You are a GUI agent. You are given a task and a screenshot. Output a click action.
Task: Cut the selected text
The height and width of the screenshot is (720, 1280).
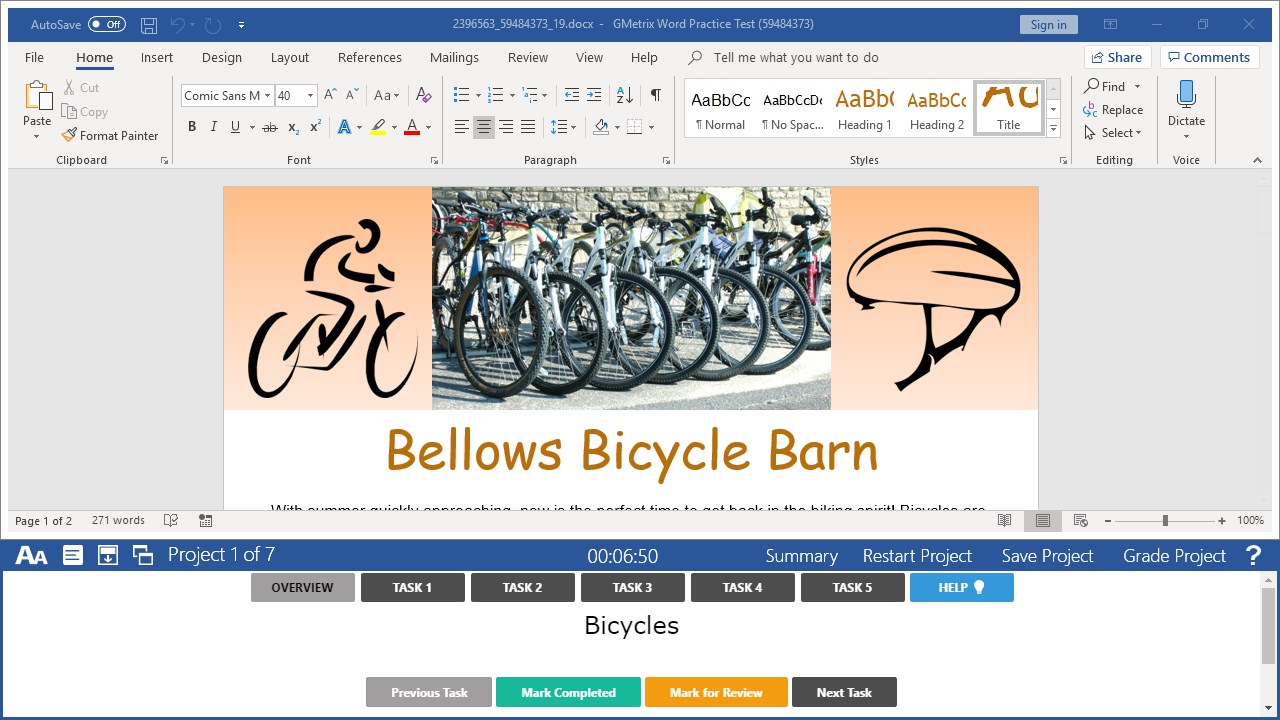(81, 88)
